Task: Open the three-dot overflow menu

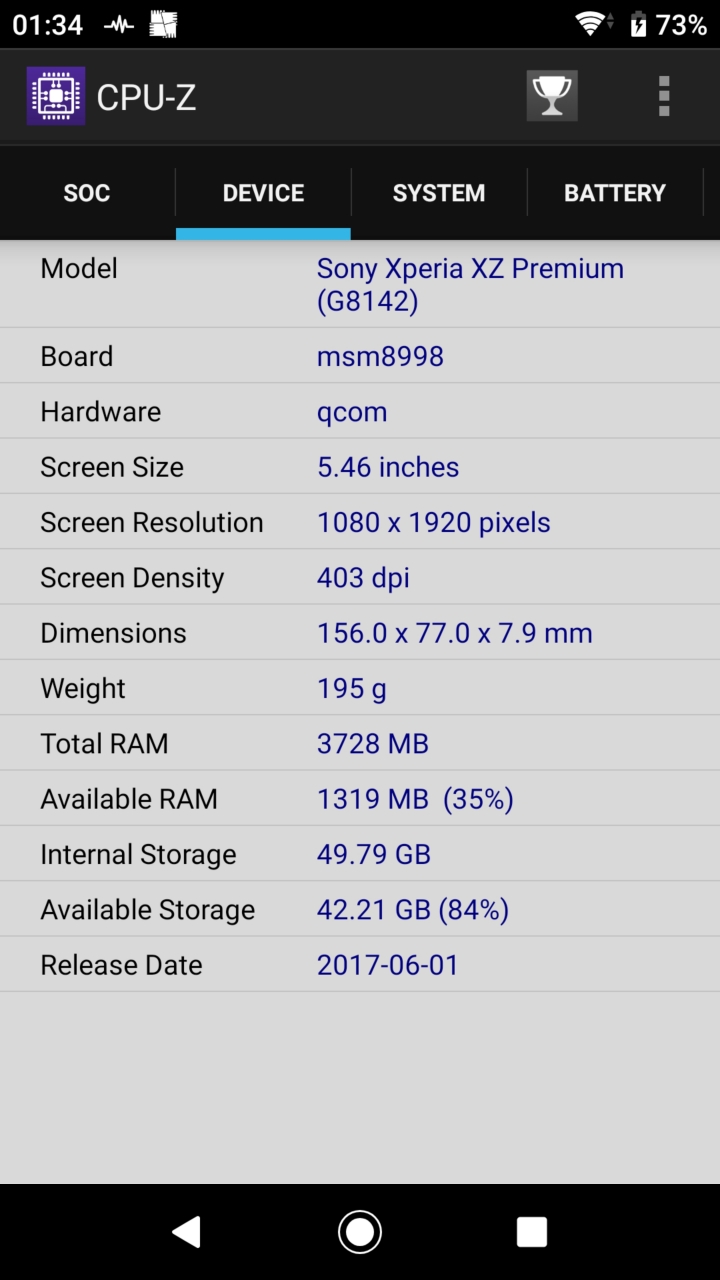Action: [x=663, y=96]
